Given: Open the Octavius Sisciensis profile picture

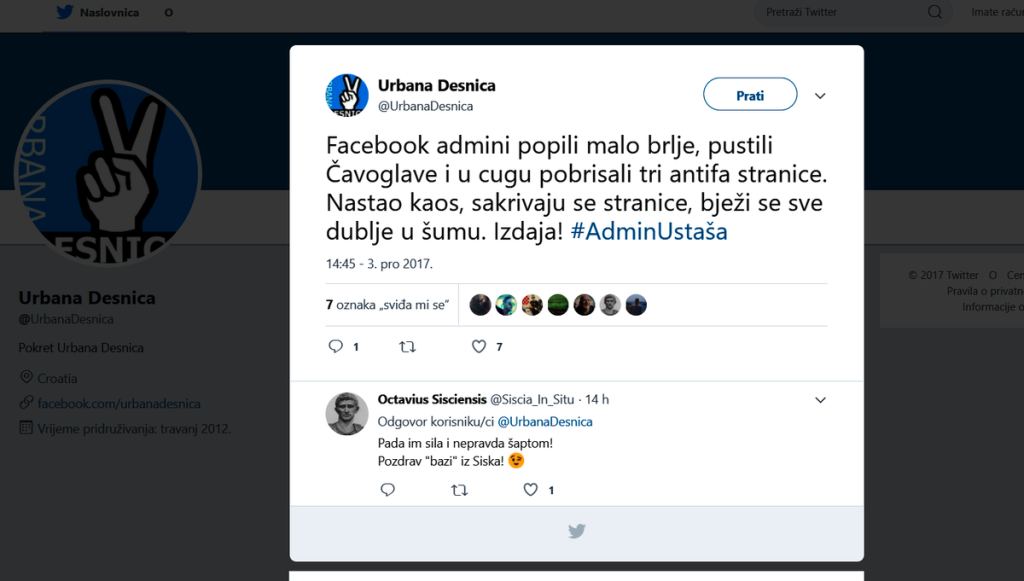Looking at the screenshot, I should click(347, 413).
